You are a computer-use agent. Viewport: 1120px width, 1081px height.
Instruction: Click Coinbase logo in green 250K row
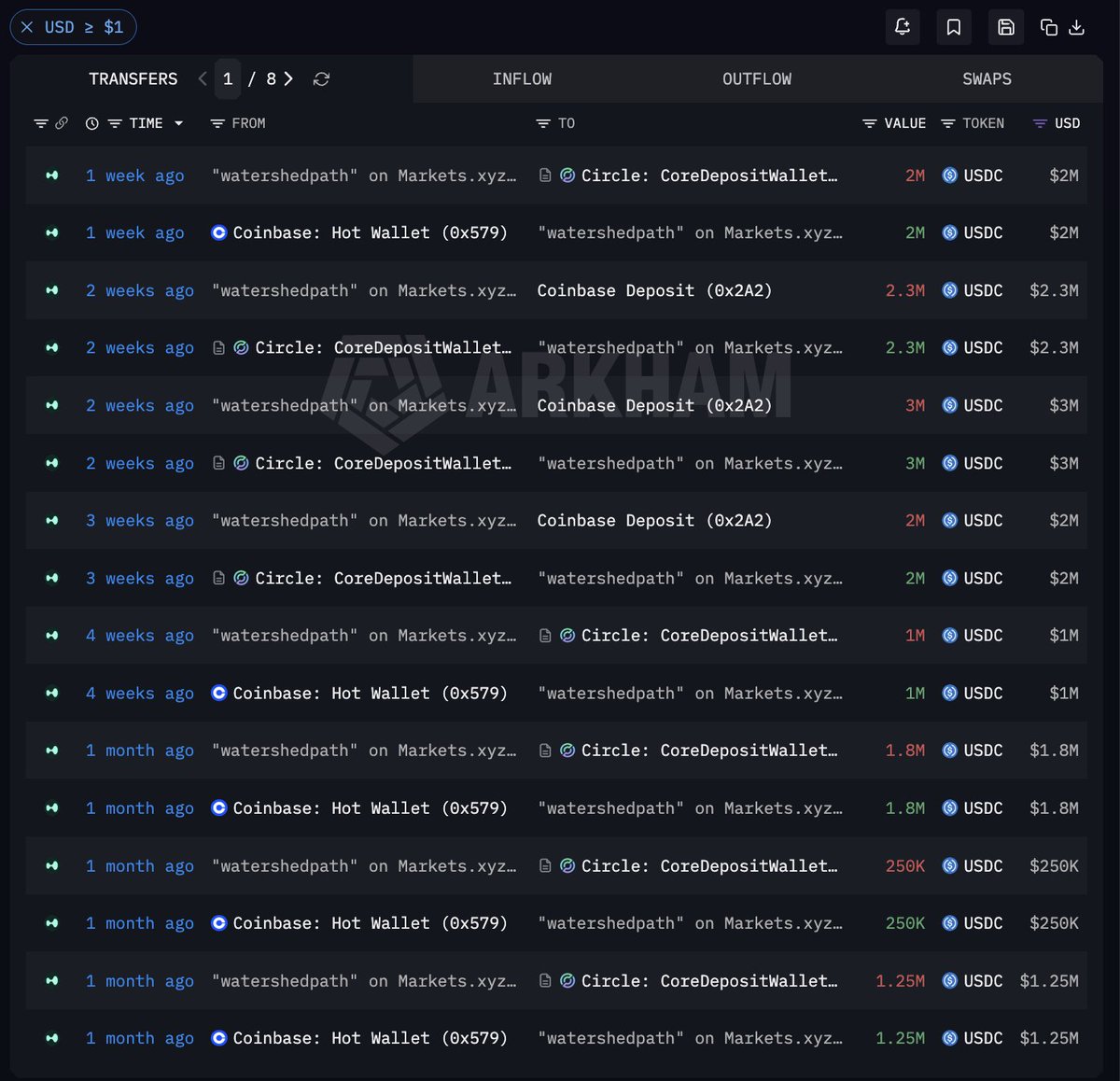(x=219, y=923)
